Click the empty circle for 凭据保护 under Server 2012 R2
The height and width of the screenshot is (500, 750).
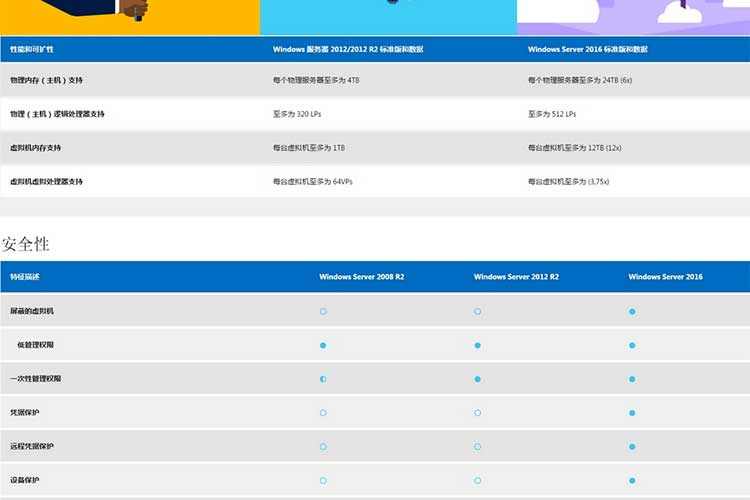coord(478,413)
